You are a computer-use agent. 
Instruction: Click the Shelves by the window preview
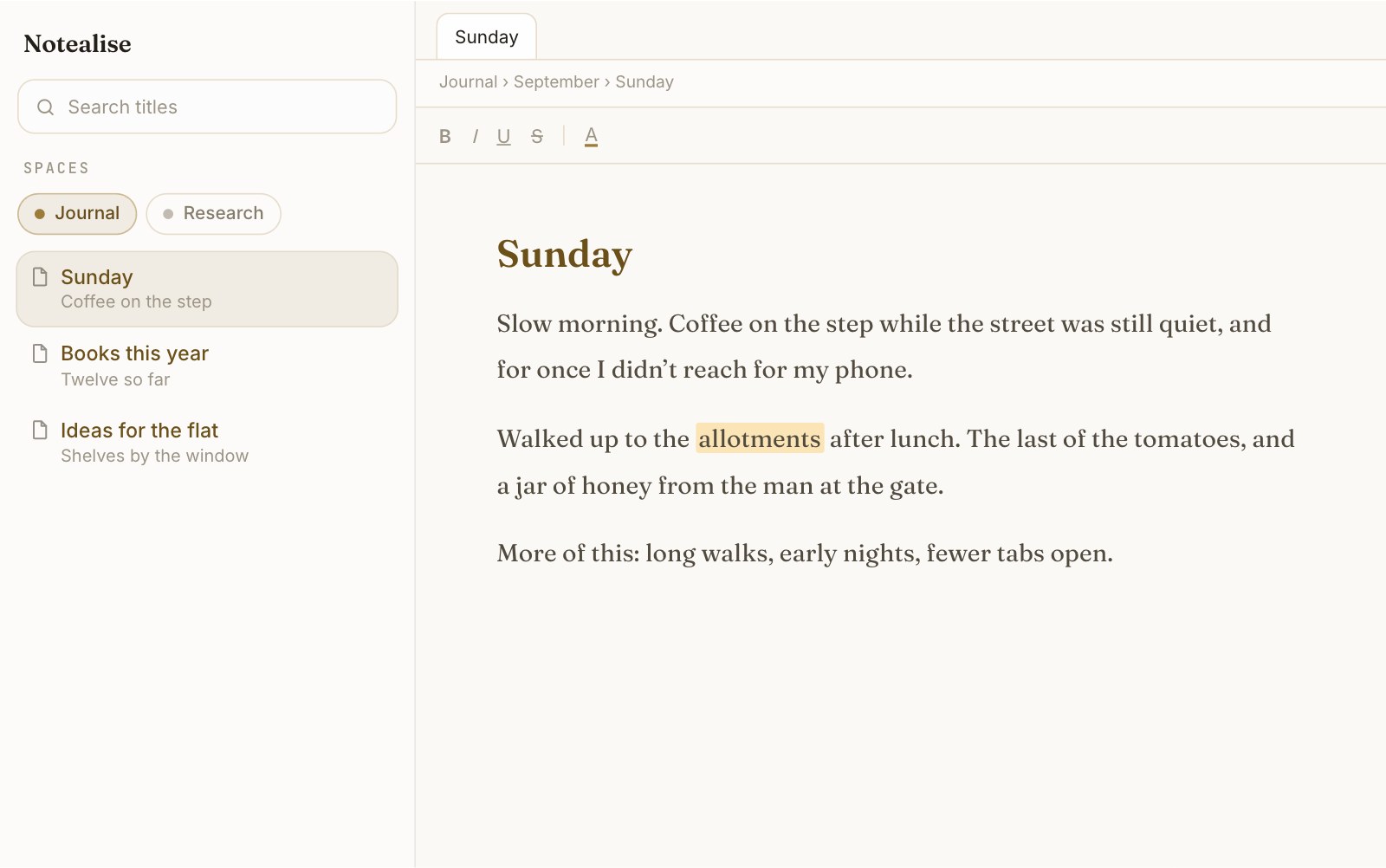tap(154, 456)
